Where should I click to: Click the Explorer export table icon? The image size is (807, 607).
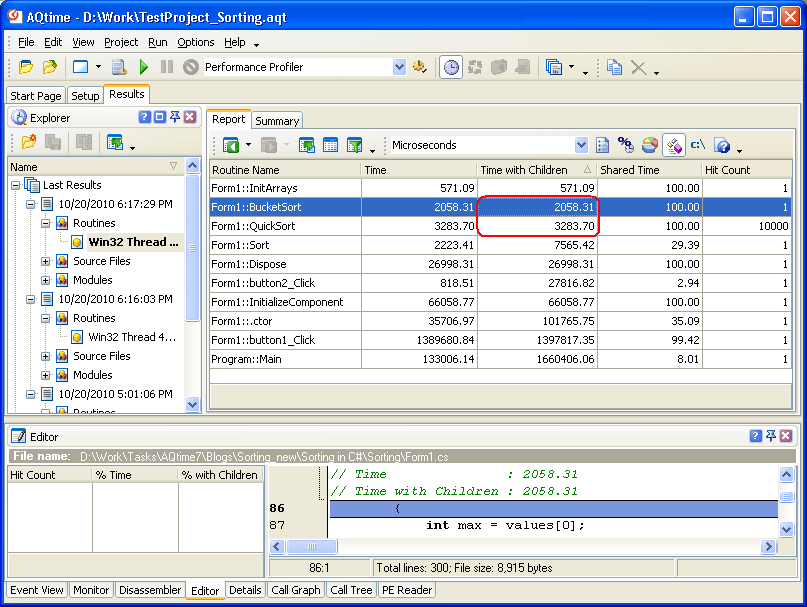click(x=114, y=142)
